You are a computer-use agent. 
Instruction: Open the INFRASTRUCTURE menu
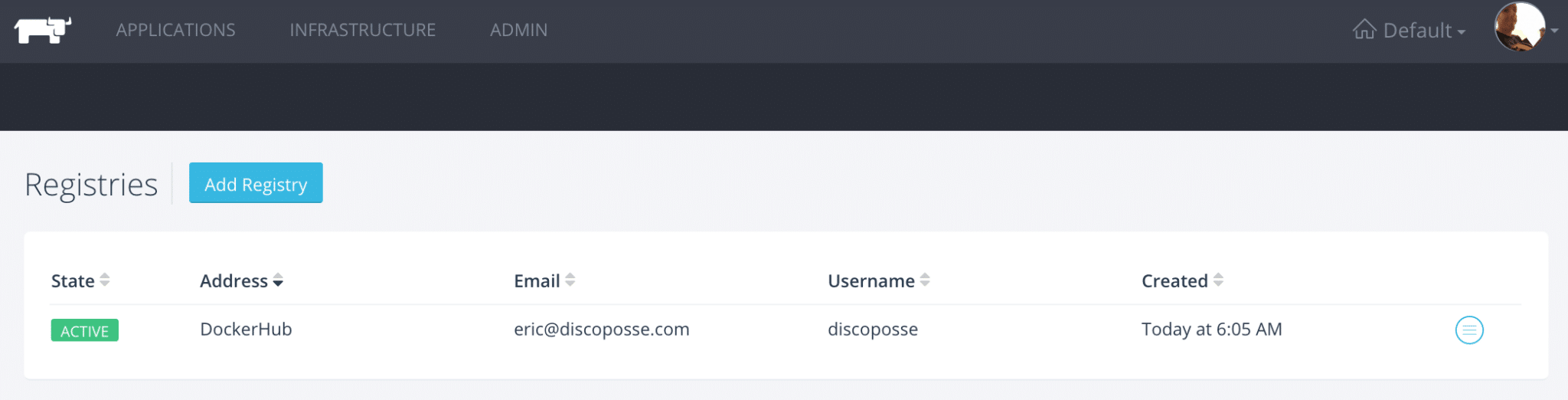(x=362, y=30)
